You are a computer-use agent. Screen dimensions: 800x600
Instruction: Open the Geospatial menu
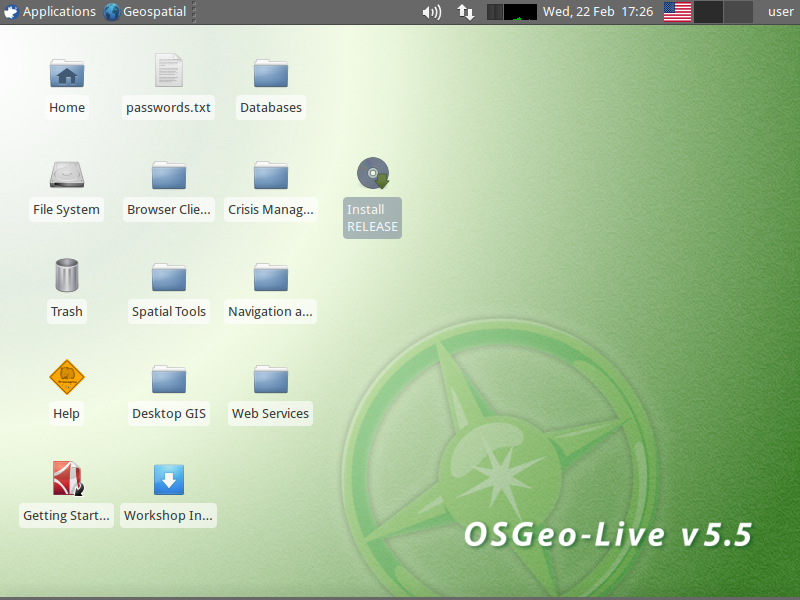point(145,12)
